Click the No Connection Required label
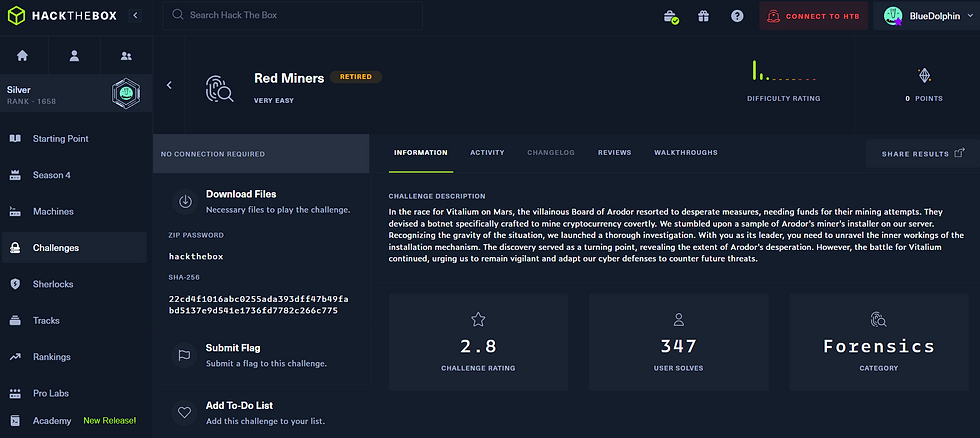Screen dimensions: 980x438 click(x=212, y=154)
